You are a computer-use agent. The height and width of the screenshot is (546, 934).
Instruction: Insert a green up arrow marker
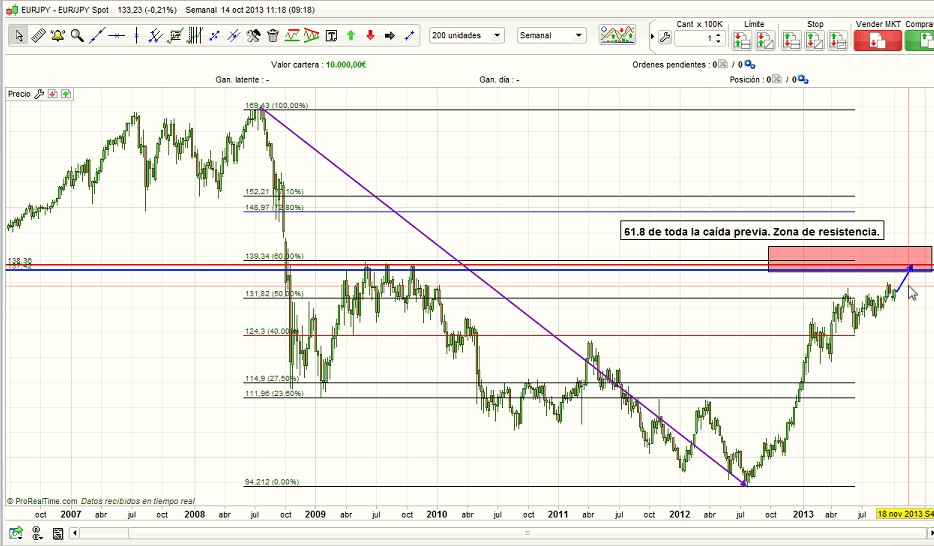click(351, 36)
